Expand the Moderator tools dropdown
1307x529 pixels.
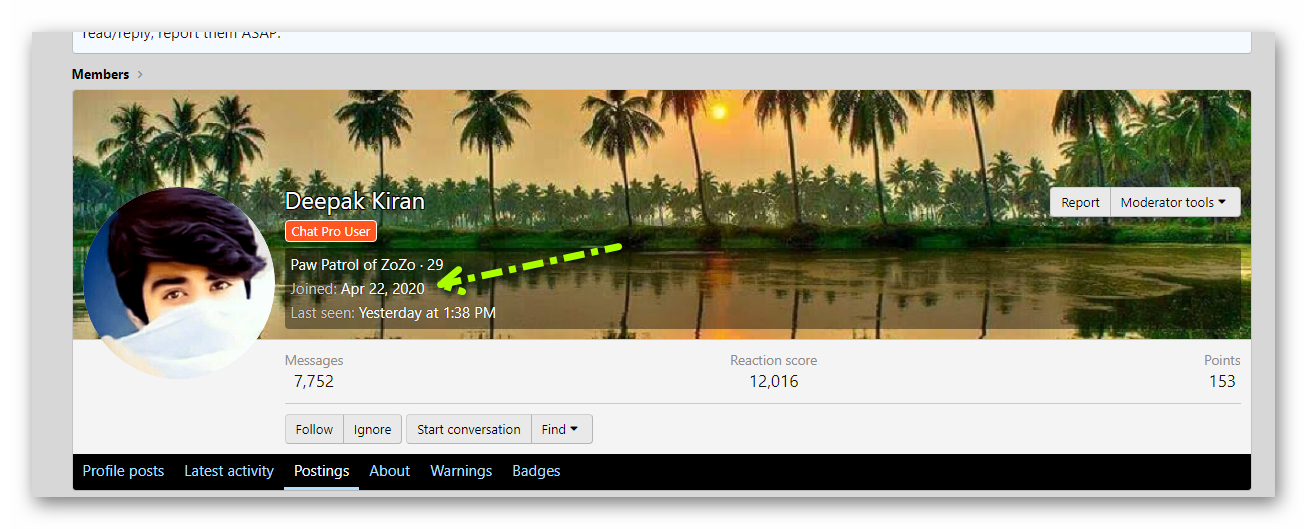[1174, 202]
